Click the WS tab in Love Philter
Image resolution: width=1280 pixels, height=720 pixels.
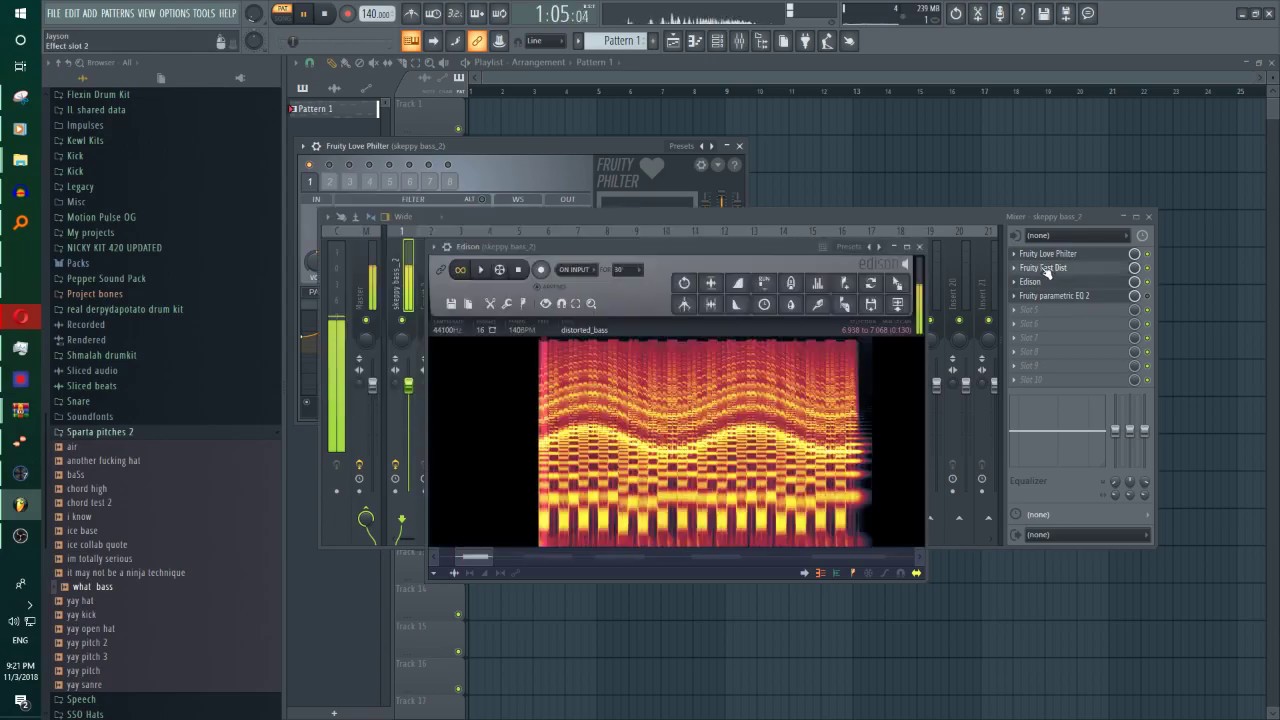[x=518, y=199]
